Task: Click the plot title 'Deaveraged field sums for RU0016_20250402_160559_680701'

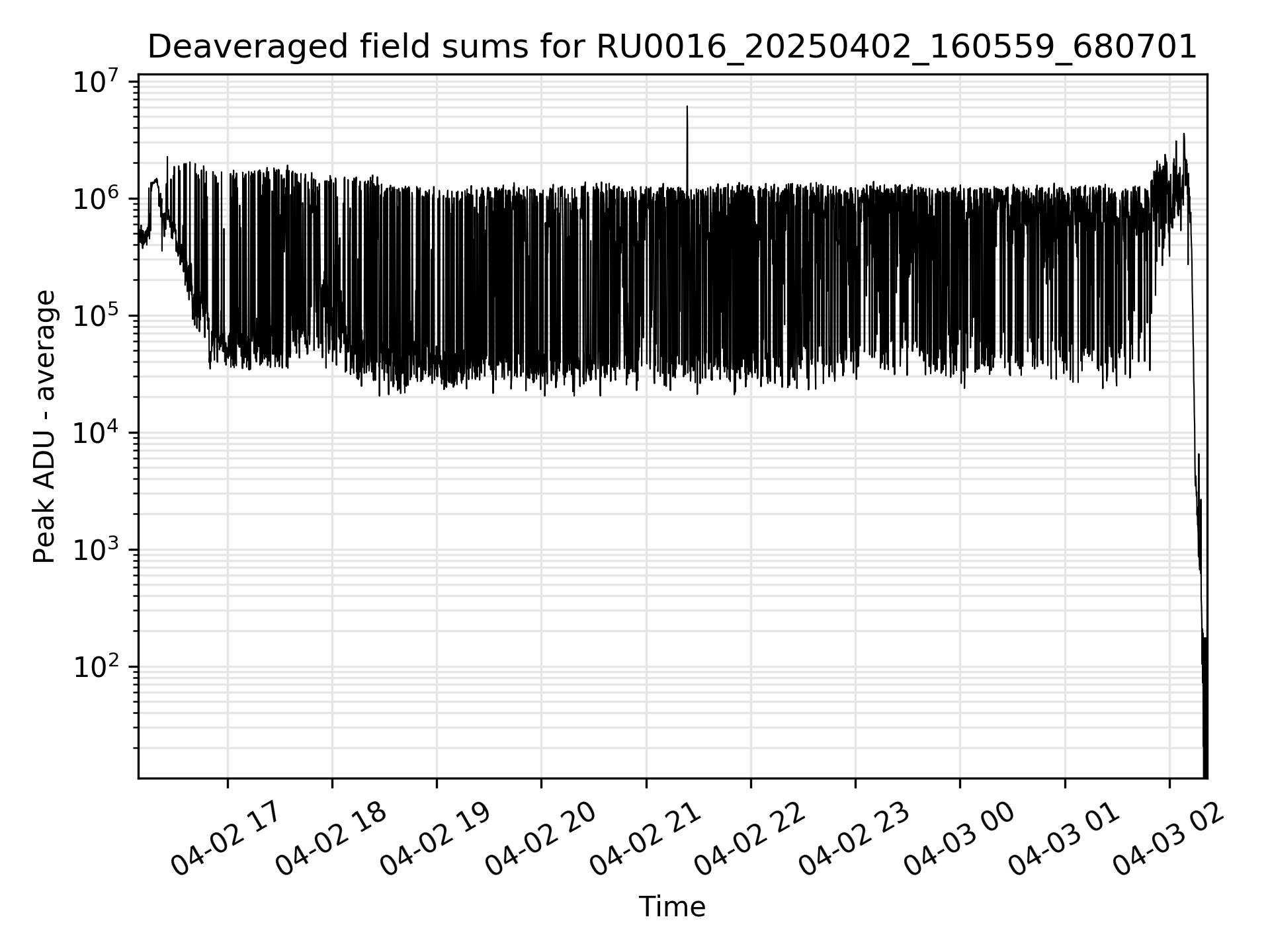Action: [672, 47]
